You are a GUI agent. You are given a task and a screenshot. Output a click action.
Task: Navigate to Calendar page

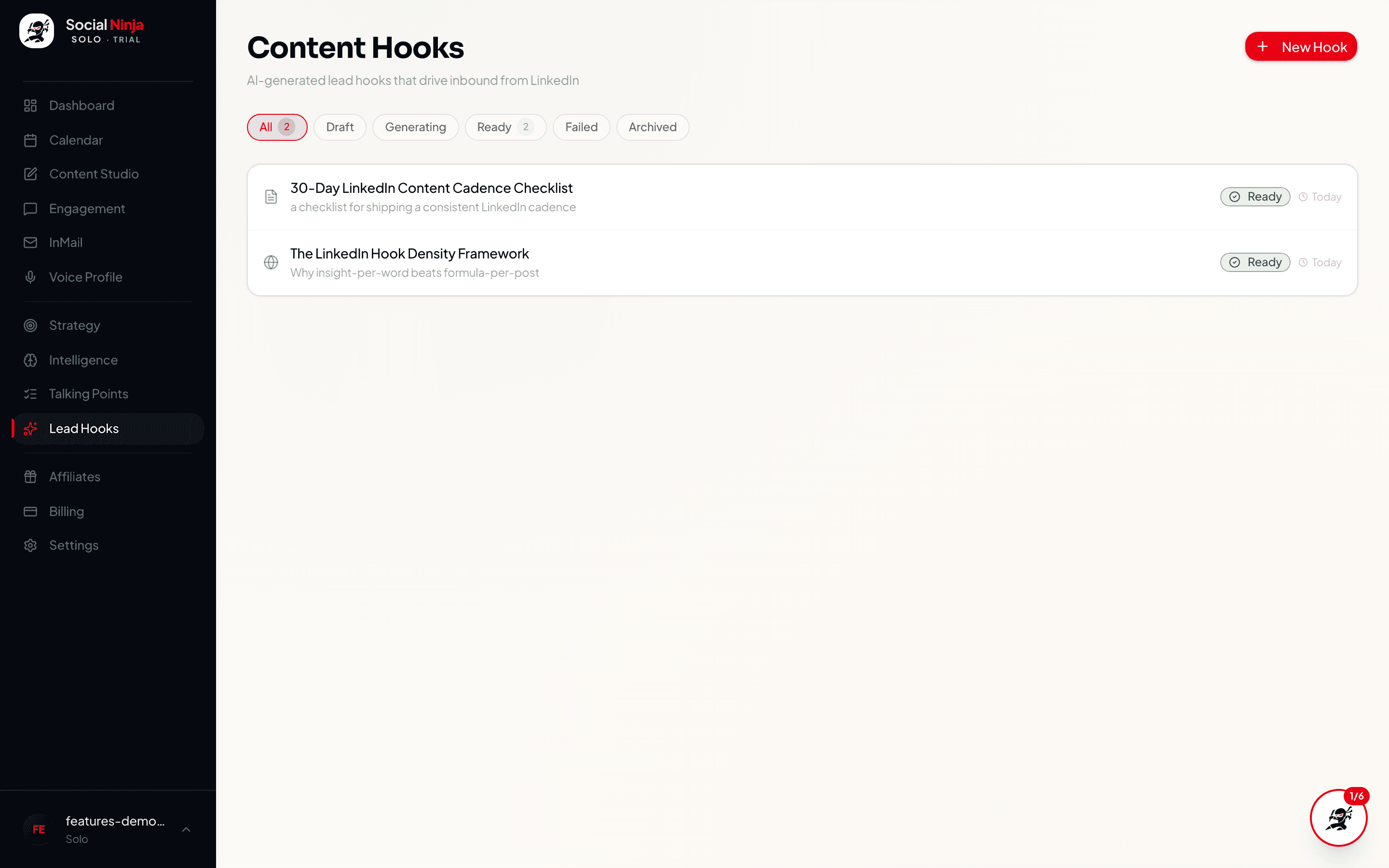coord(108,140)
